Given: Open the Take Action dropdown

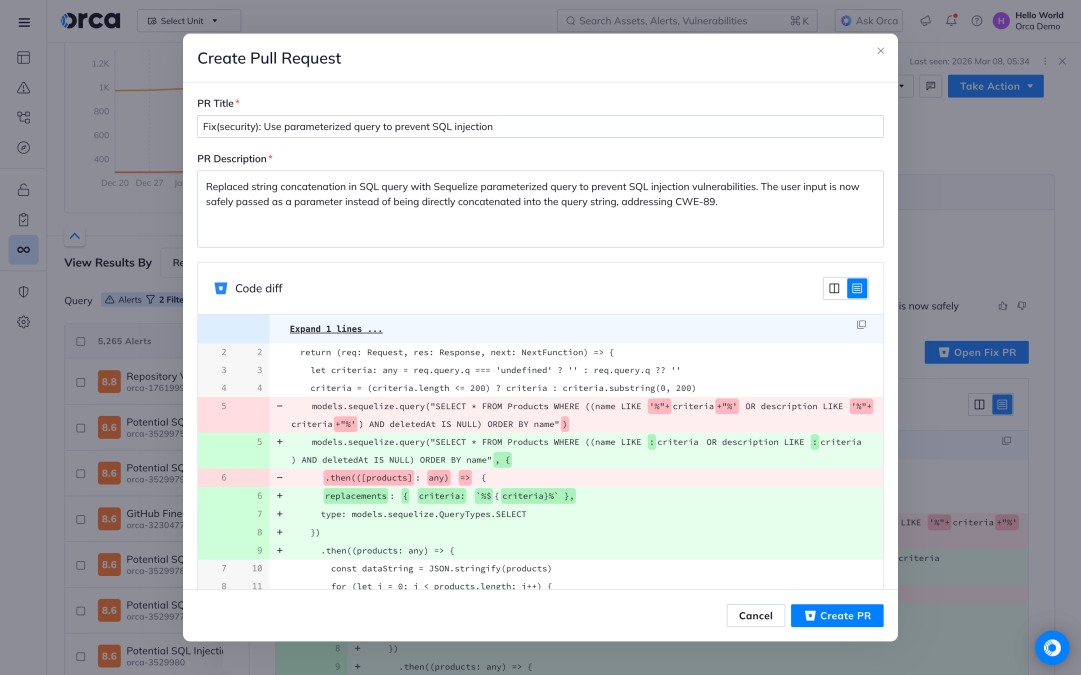Looking at the screenshot, I should coord(994,86).
